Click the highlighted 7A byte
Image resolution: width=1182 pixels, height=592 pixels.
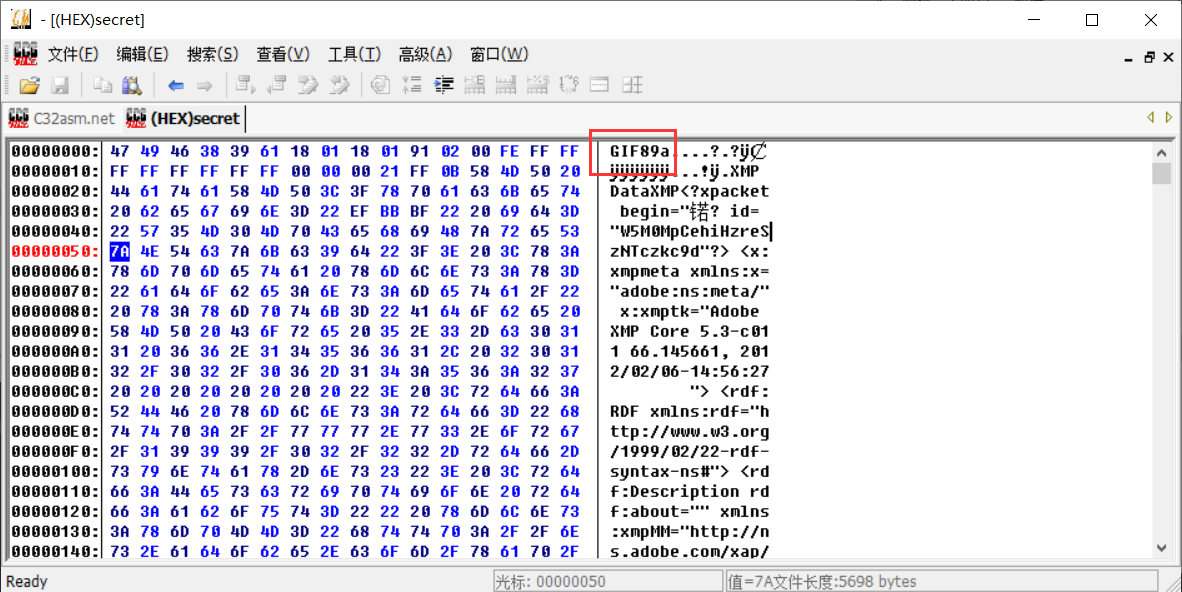click(x=120, y=250)
